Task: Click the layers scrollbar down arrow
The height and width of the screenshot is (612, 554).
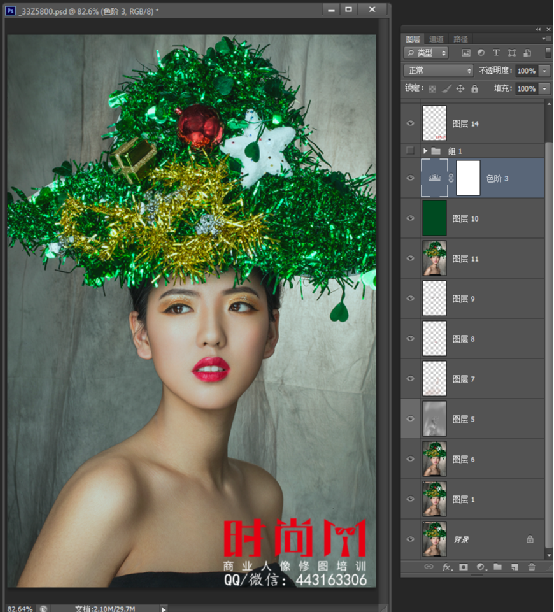Action: pos(549,555)
